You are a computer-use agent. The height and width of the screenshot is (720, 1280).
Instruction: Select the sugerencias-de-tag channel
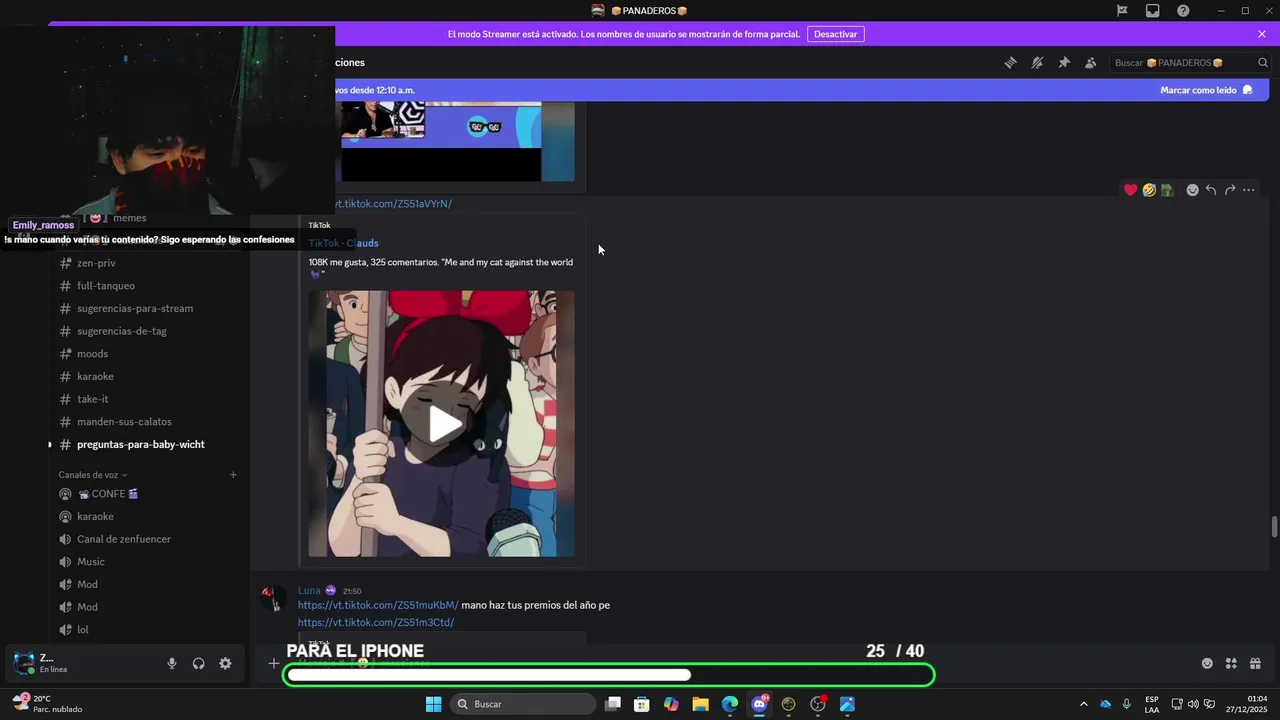(122, 331)
